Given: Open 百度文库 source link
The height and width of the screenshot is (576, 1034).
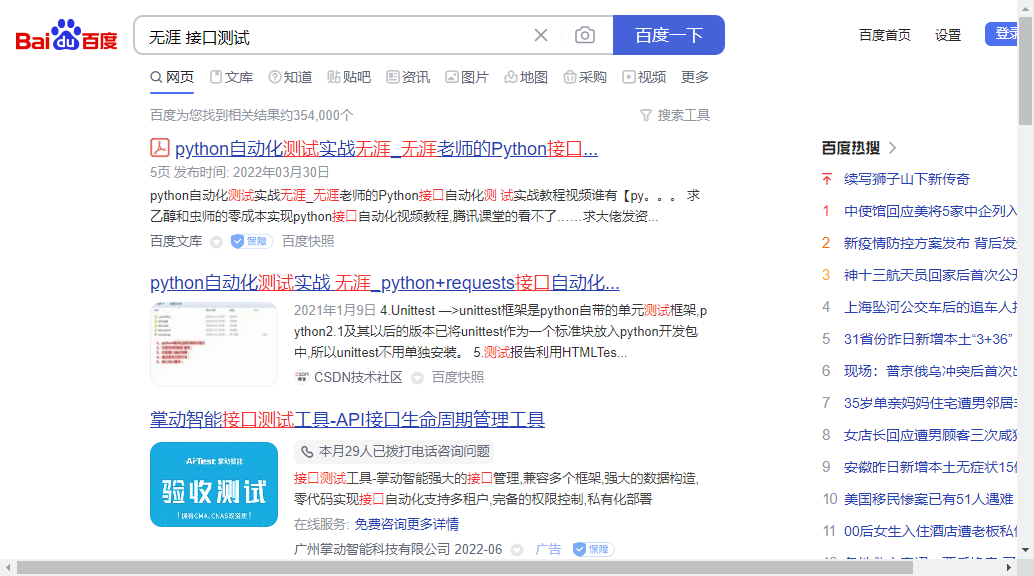Looking at the screenshot, I should (x=176, y=241).
